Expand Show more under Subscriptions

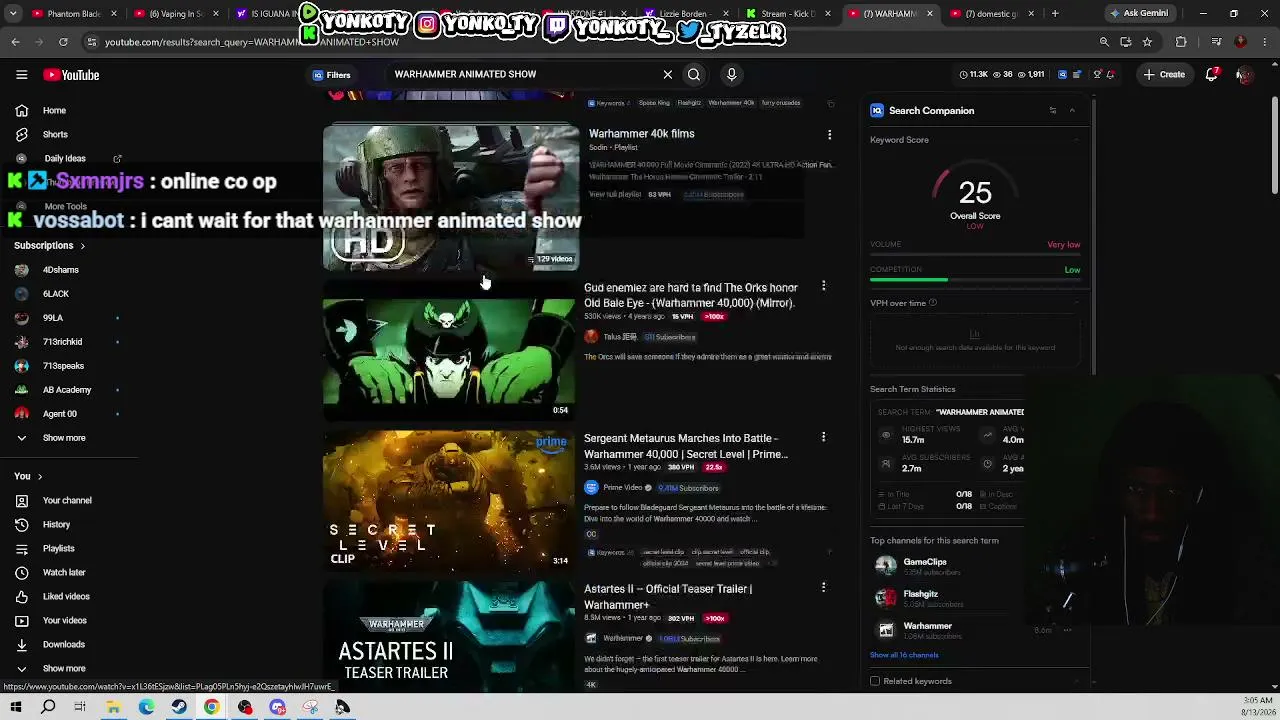[x=64, y=438]
